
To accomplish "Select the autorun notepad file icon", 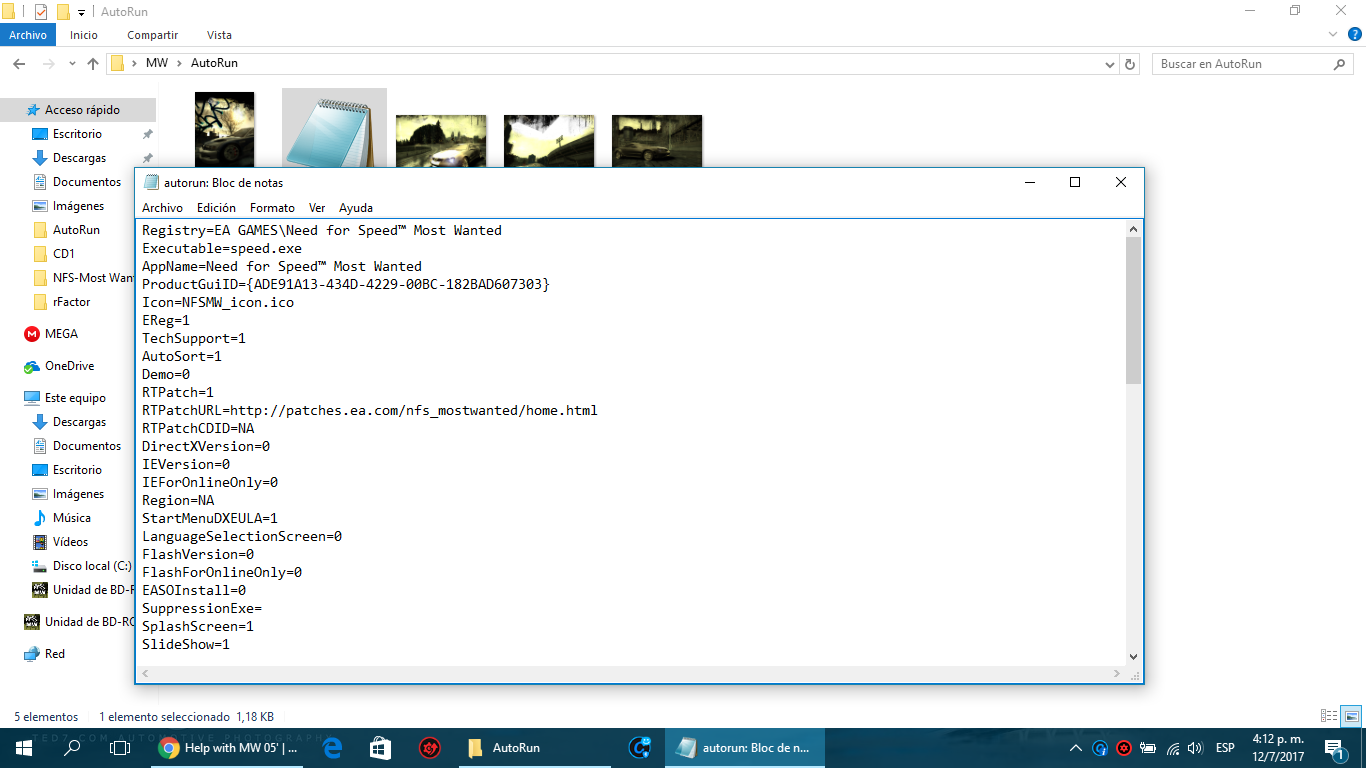I will coord(334,129).
